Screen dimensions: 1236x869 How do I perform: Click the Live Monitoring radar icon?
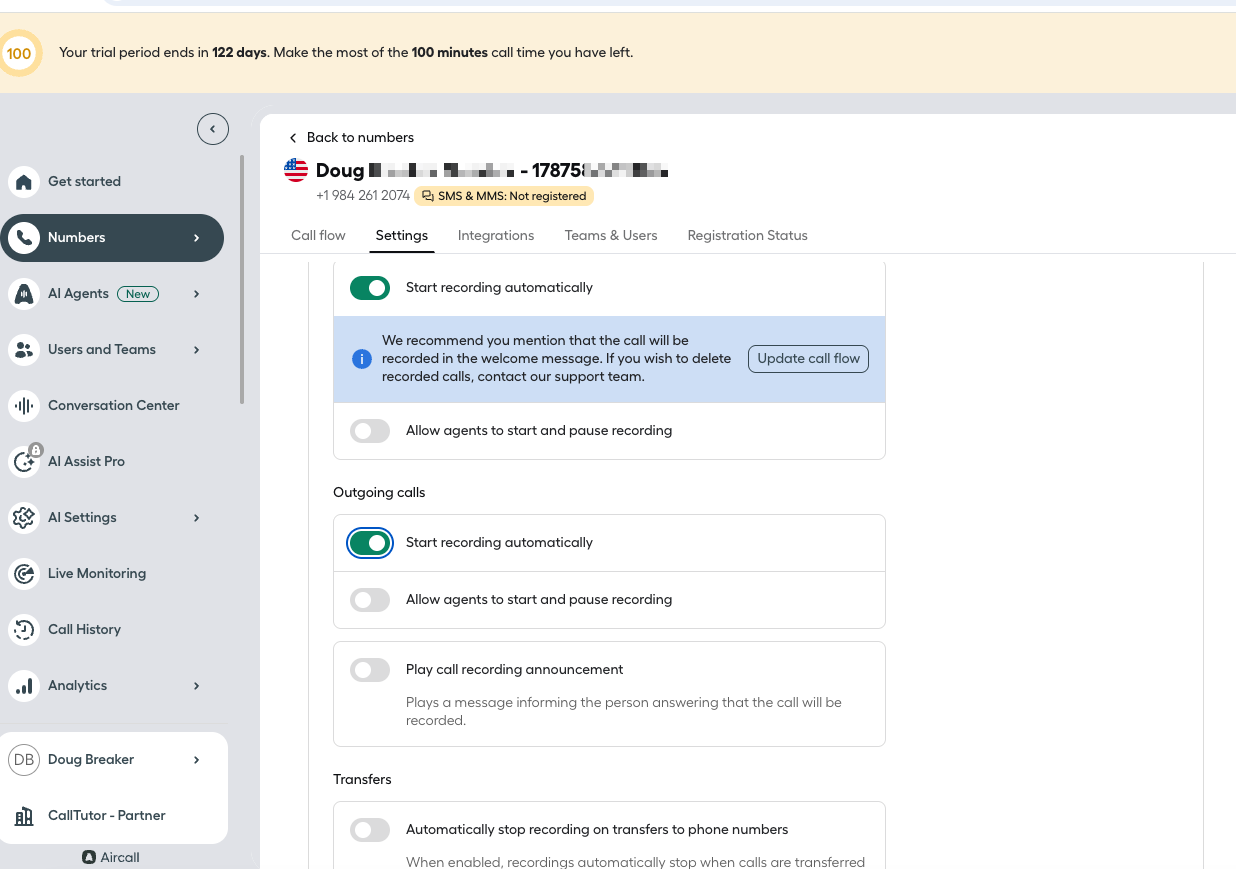click(x=24, y=574)
